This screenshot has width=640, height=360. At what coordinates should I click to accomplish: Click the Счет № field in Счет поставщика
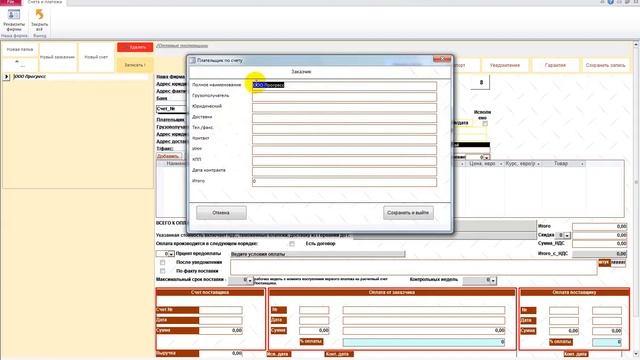tap(220, 310)
